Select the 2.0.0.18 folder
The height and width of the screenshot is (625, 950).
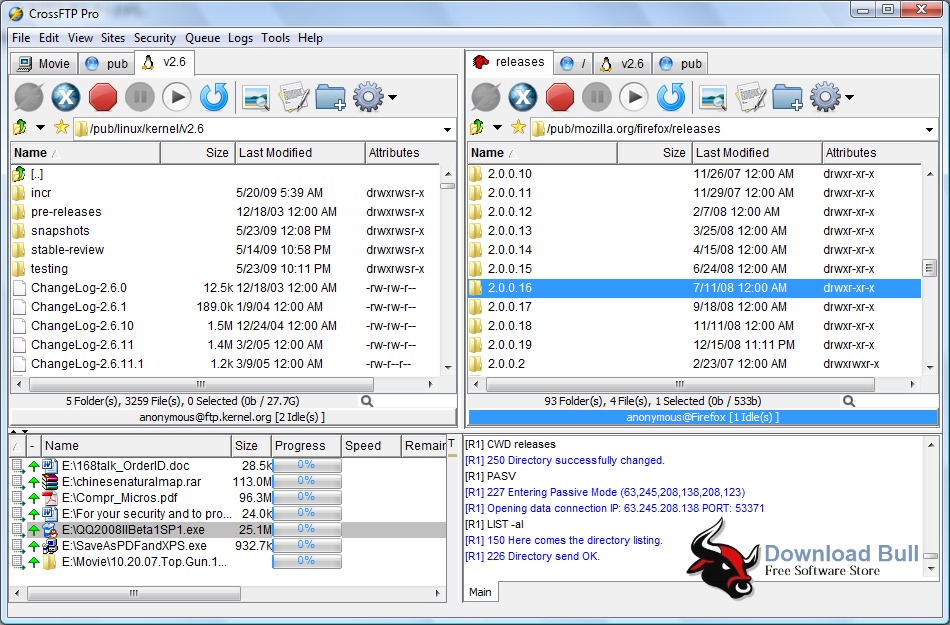tap(694, 326)
